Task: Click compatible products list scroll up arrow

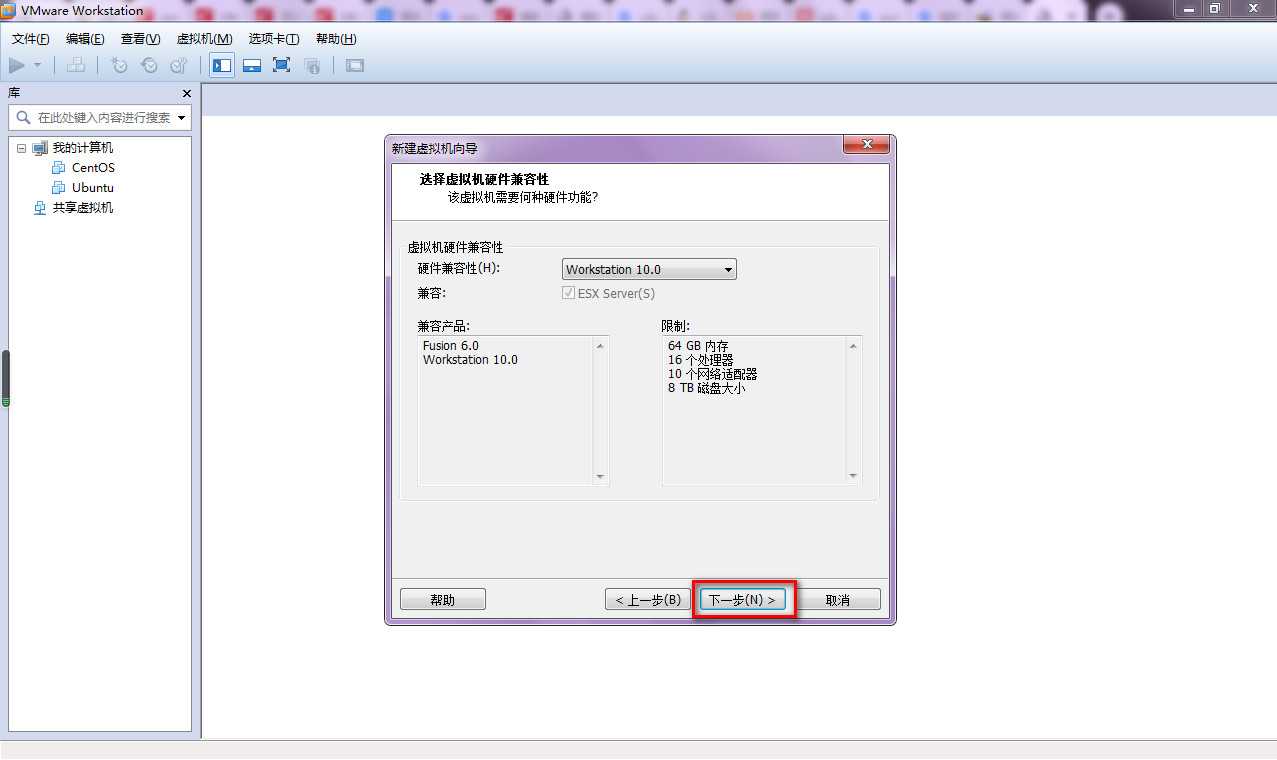Action: (x=600, y=346)
